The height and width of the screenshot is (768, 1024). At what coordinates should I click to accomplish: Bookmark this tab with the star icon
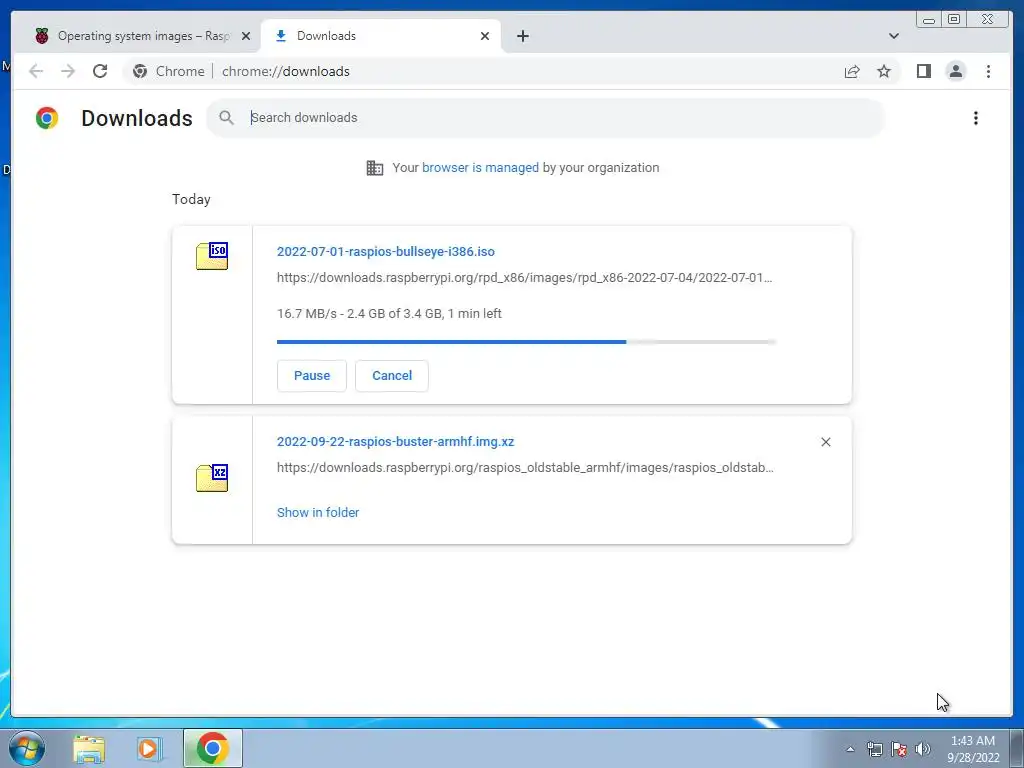[884, 71]
